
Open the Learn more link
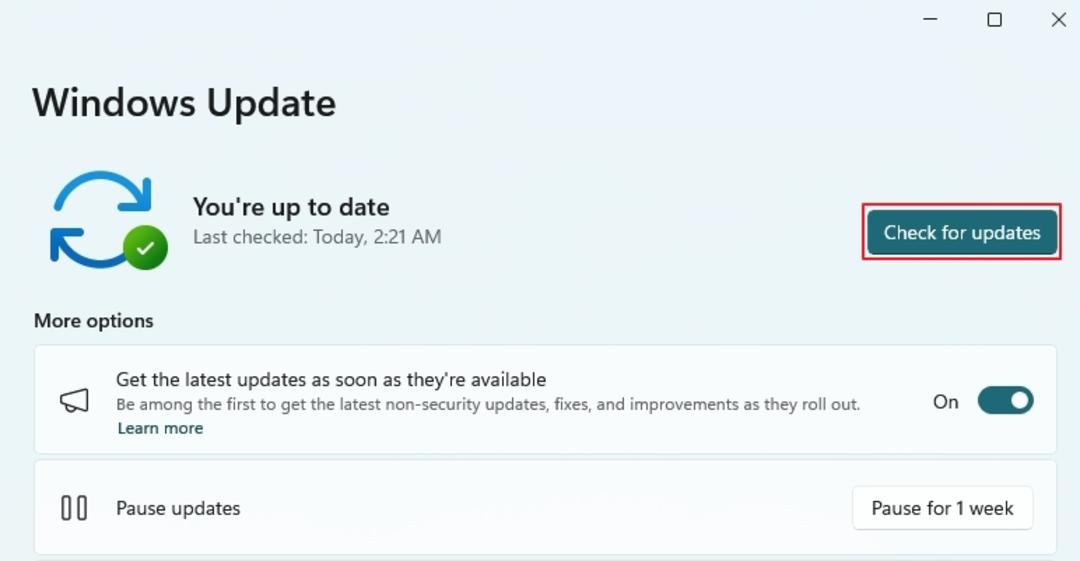pyautogui.click(x=160, y=428)
